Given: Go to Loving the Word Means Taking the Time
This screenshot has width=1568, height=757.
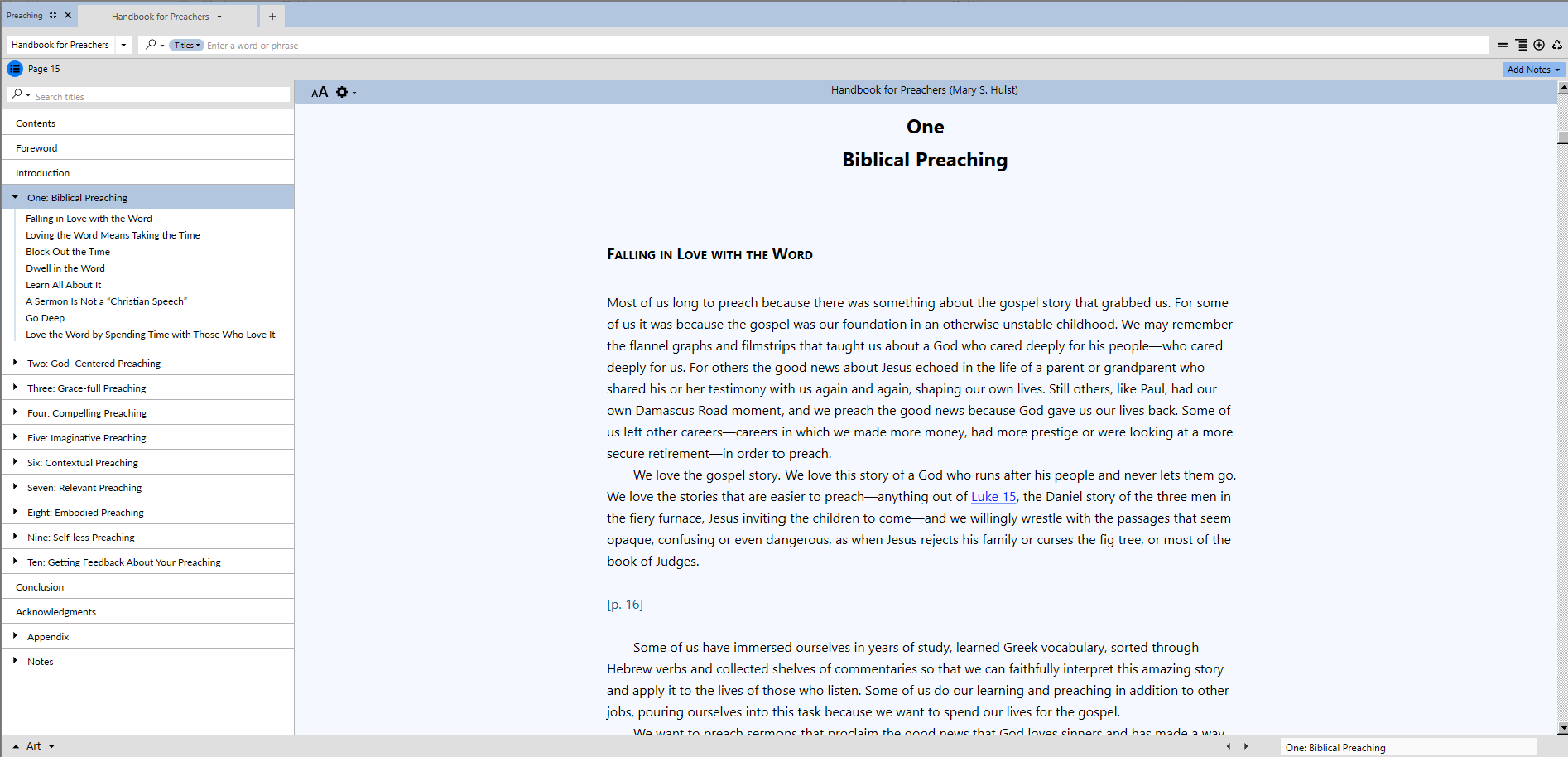Looking at the screenshot, I should point(113,235).
